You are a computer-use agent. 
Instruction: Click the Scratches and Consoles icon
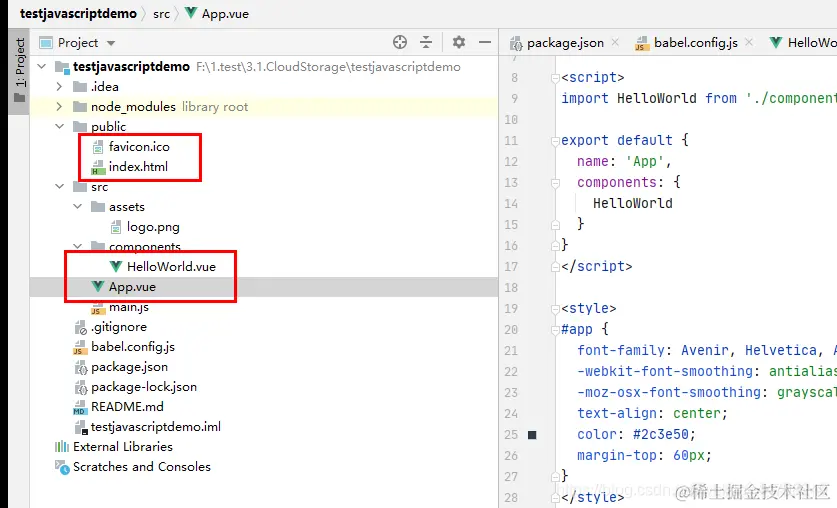pyautogui.click(x=62, y=467)
